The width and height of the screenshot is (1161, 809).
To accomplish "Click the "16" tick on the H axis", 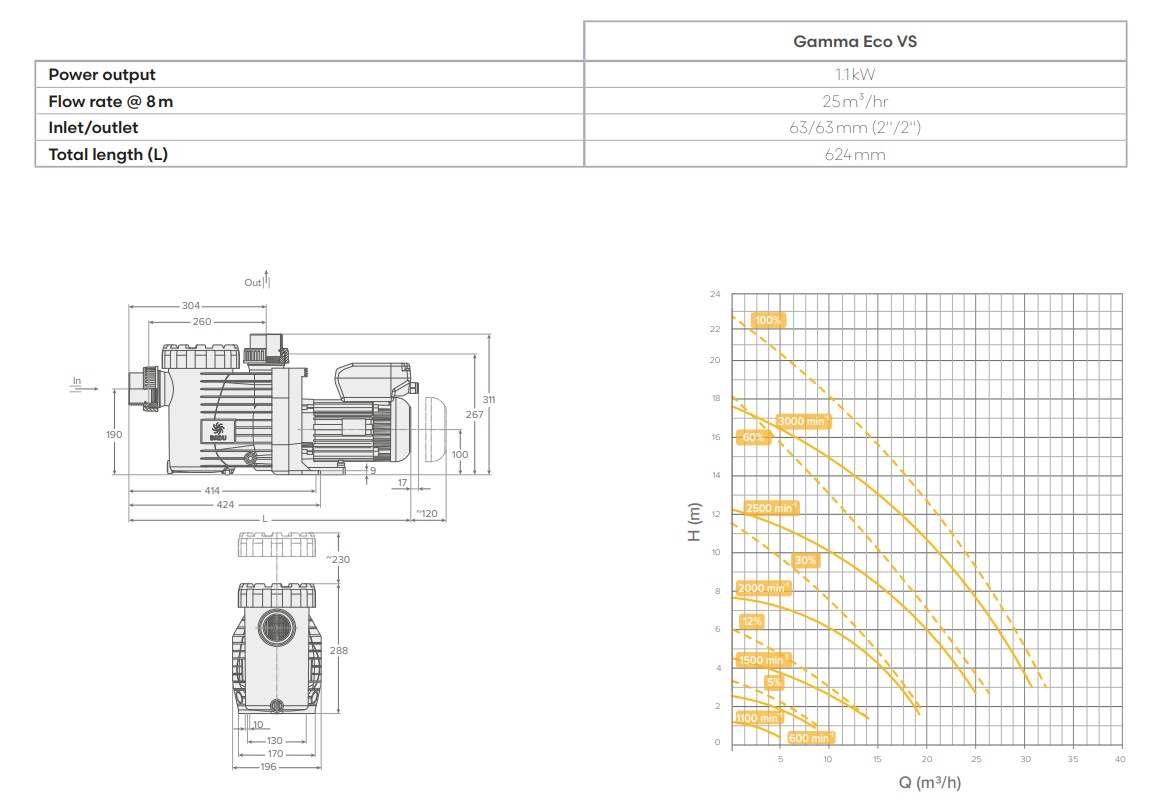I will pyautogui.click(x=716, y=437).
